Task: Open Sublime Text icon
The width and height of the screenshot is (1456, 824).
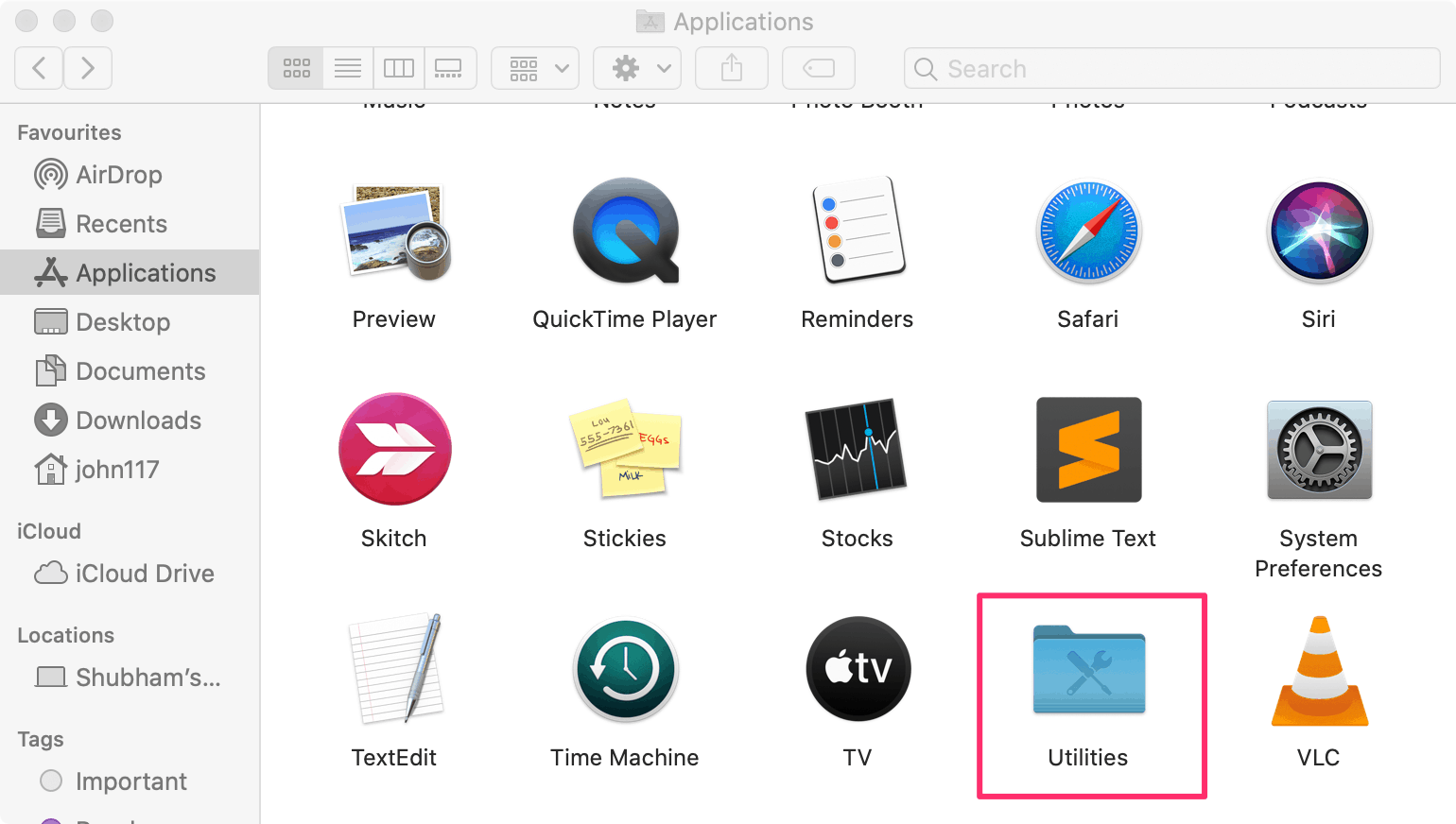Action: tap(1088, 449)
